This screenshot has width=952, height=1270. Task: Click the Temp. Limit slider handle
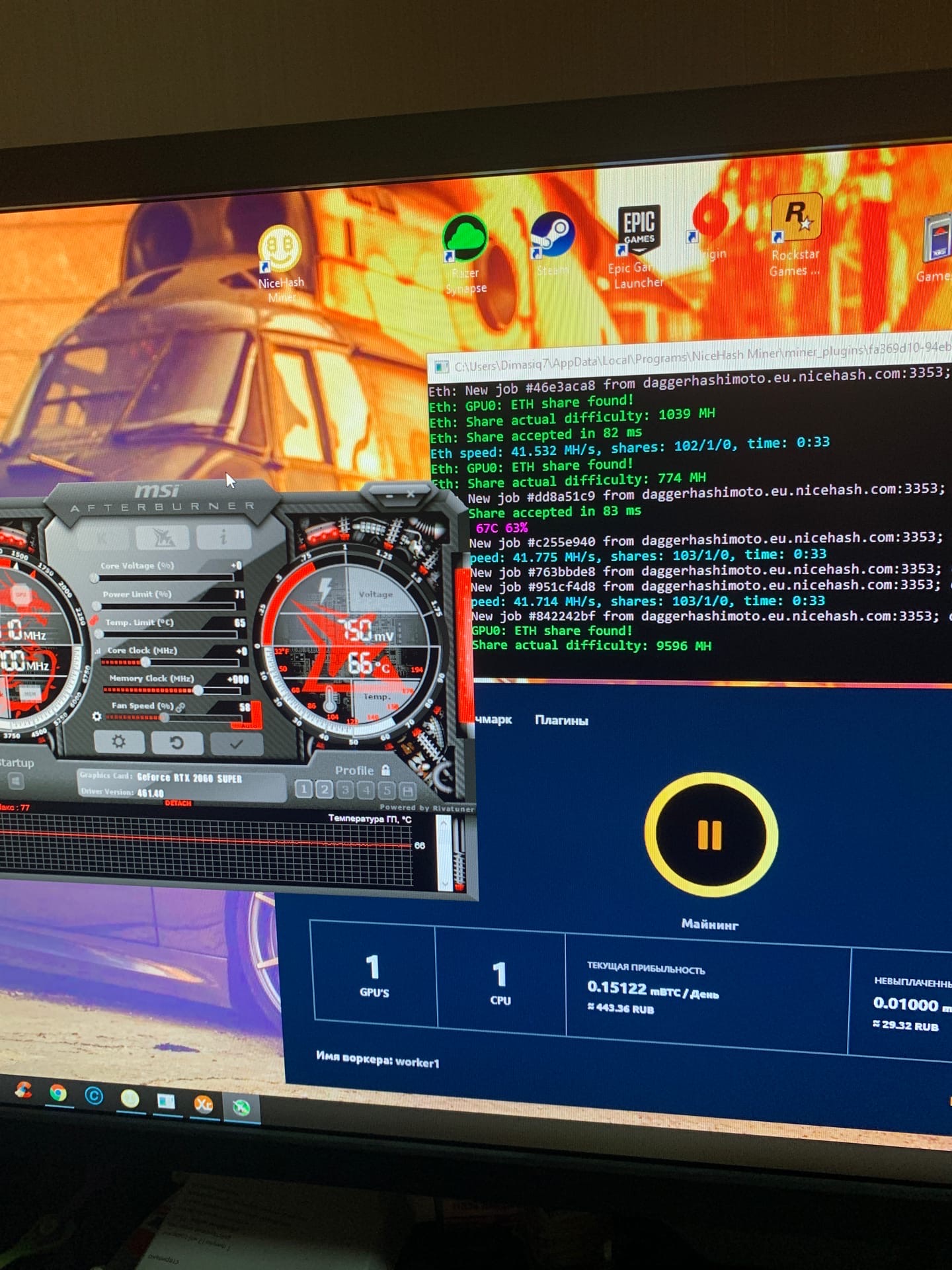pos(99,634)
